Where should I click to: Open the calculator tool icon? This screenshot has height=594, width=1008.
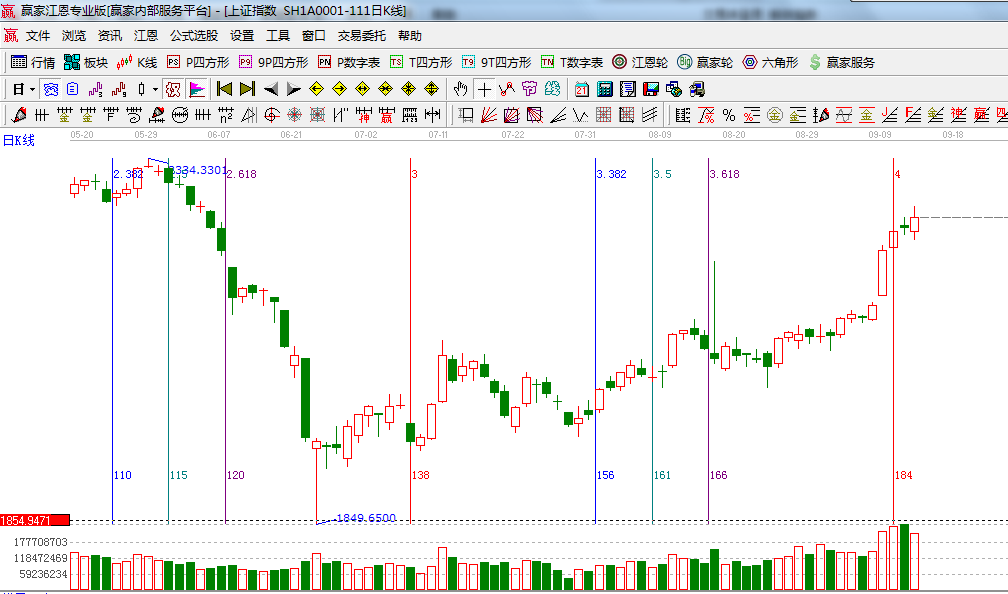coord(604,89)
